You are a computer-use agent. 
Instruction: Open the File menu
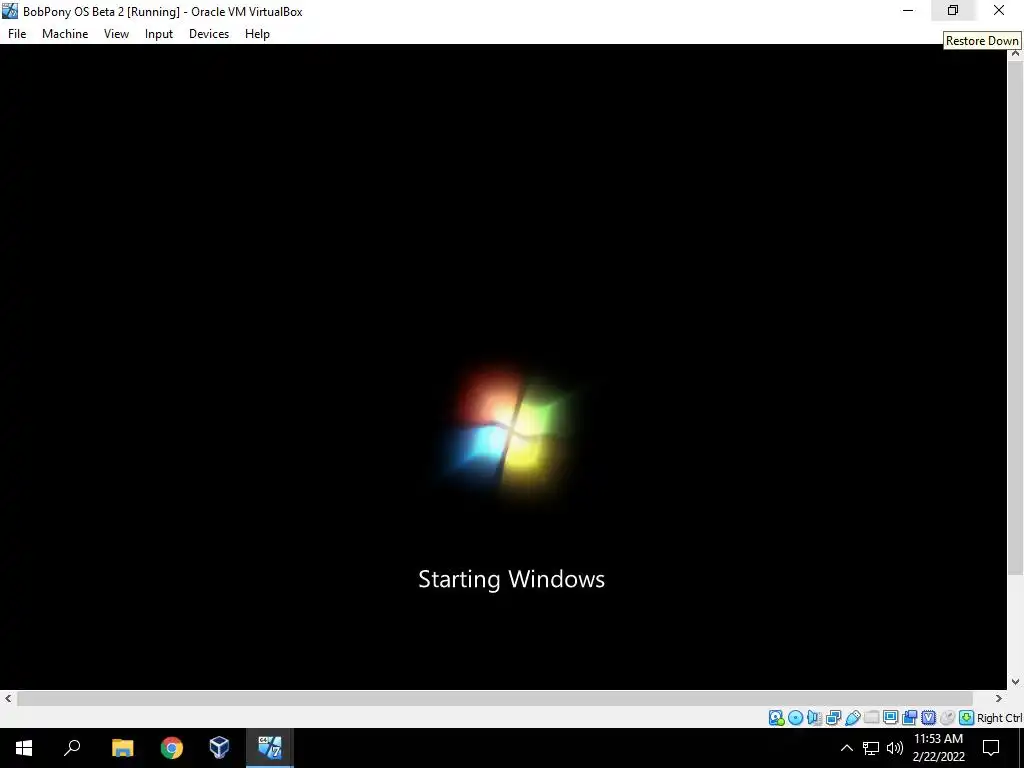click(x=17, y=34)
